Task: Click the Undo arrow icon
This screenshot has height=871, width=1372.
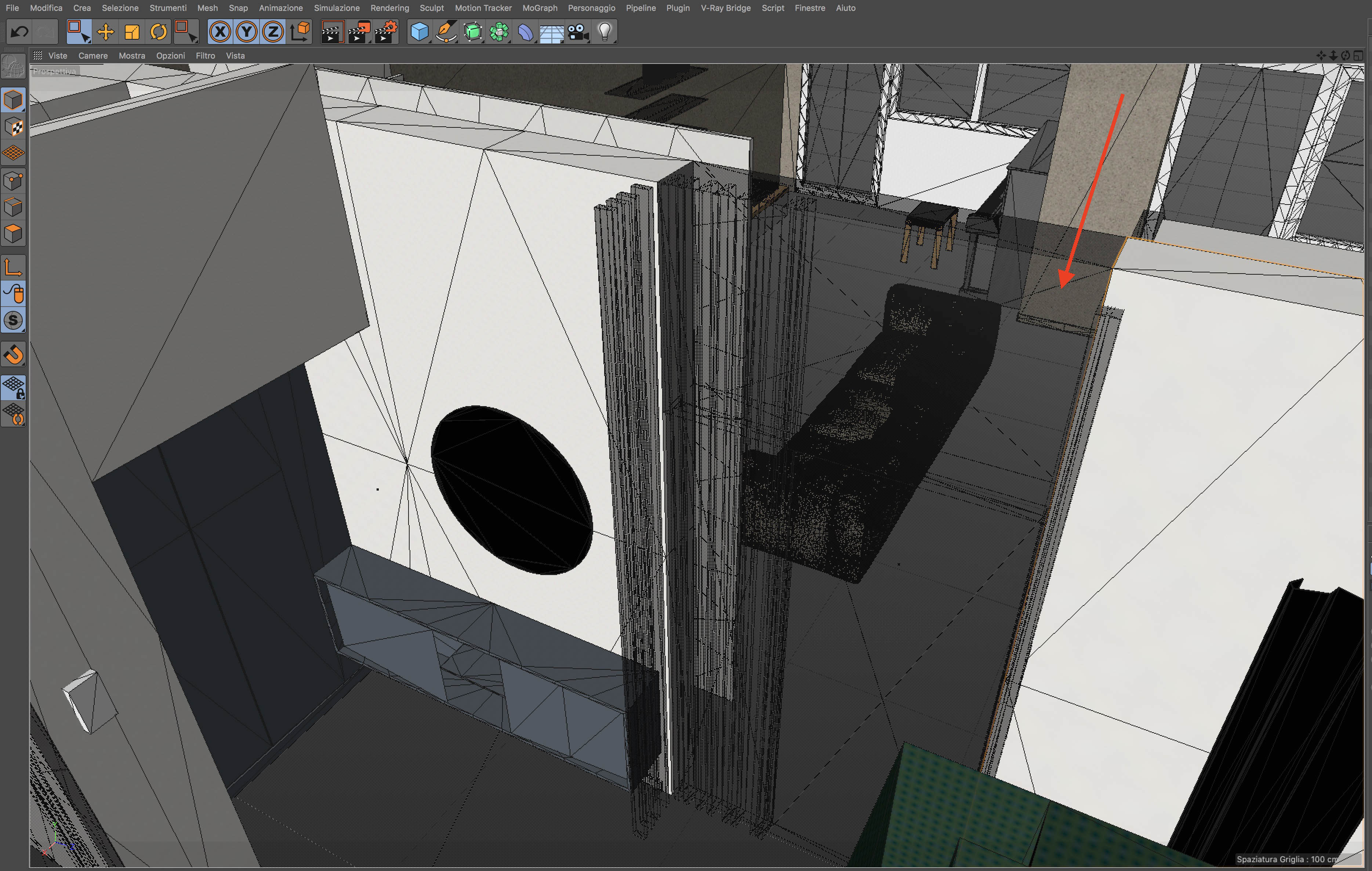Action: (x=19, y=32)
